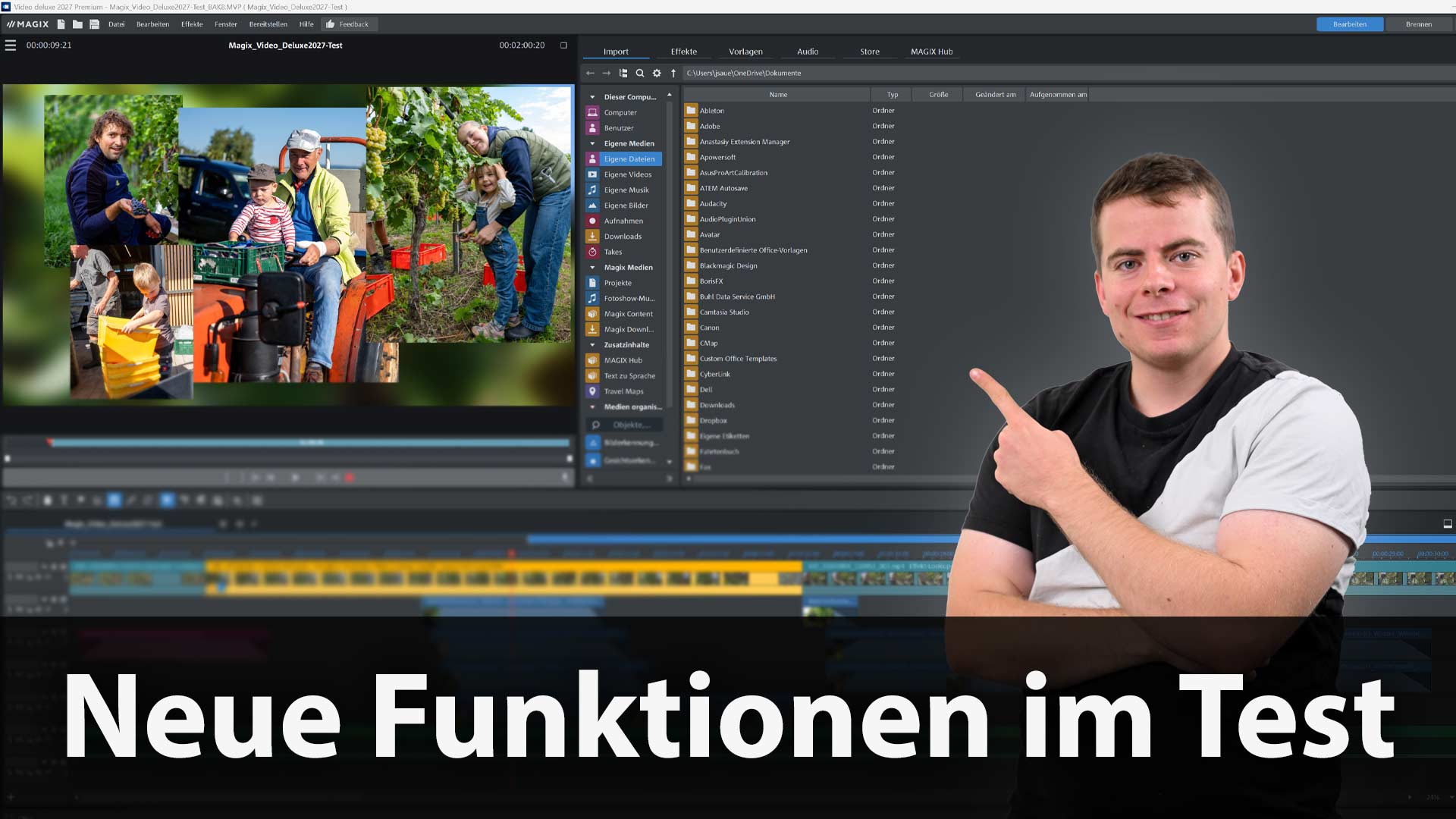Image resolution: width=1456 pixels, height=819 pixels.
Task: Collapse the Magix Medien tree section
Action: point(593,268)
